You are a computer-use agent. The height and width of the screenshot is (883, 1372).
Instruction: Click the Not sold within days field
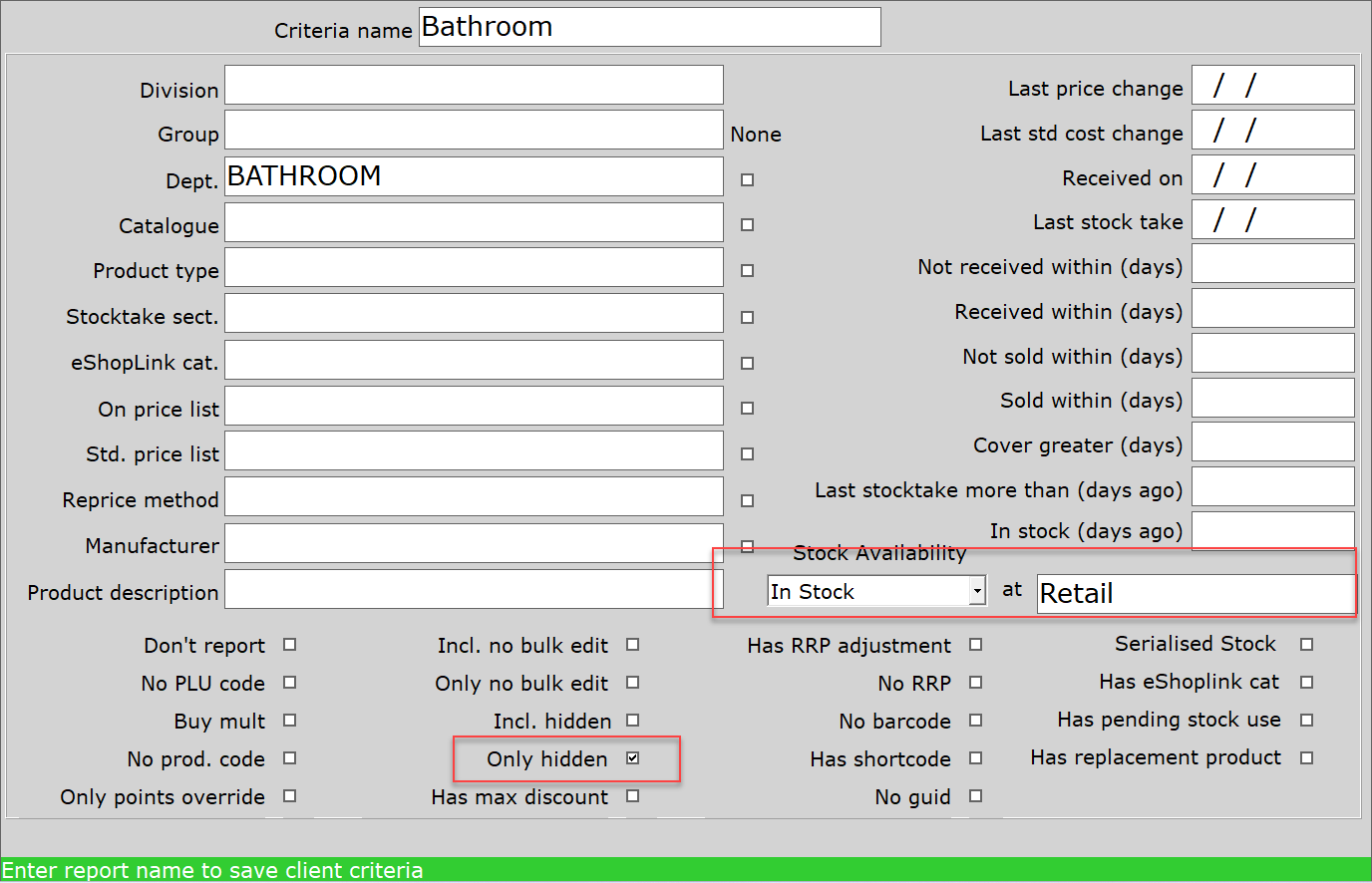coord(1272,354)
